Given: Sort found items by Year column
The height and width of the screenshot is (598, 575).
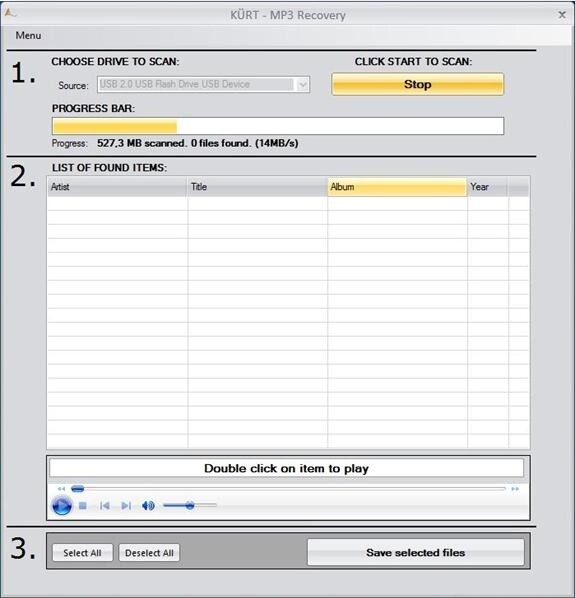Looking at the screenshot, I should [x=488, y=187].
